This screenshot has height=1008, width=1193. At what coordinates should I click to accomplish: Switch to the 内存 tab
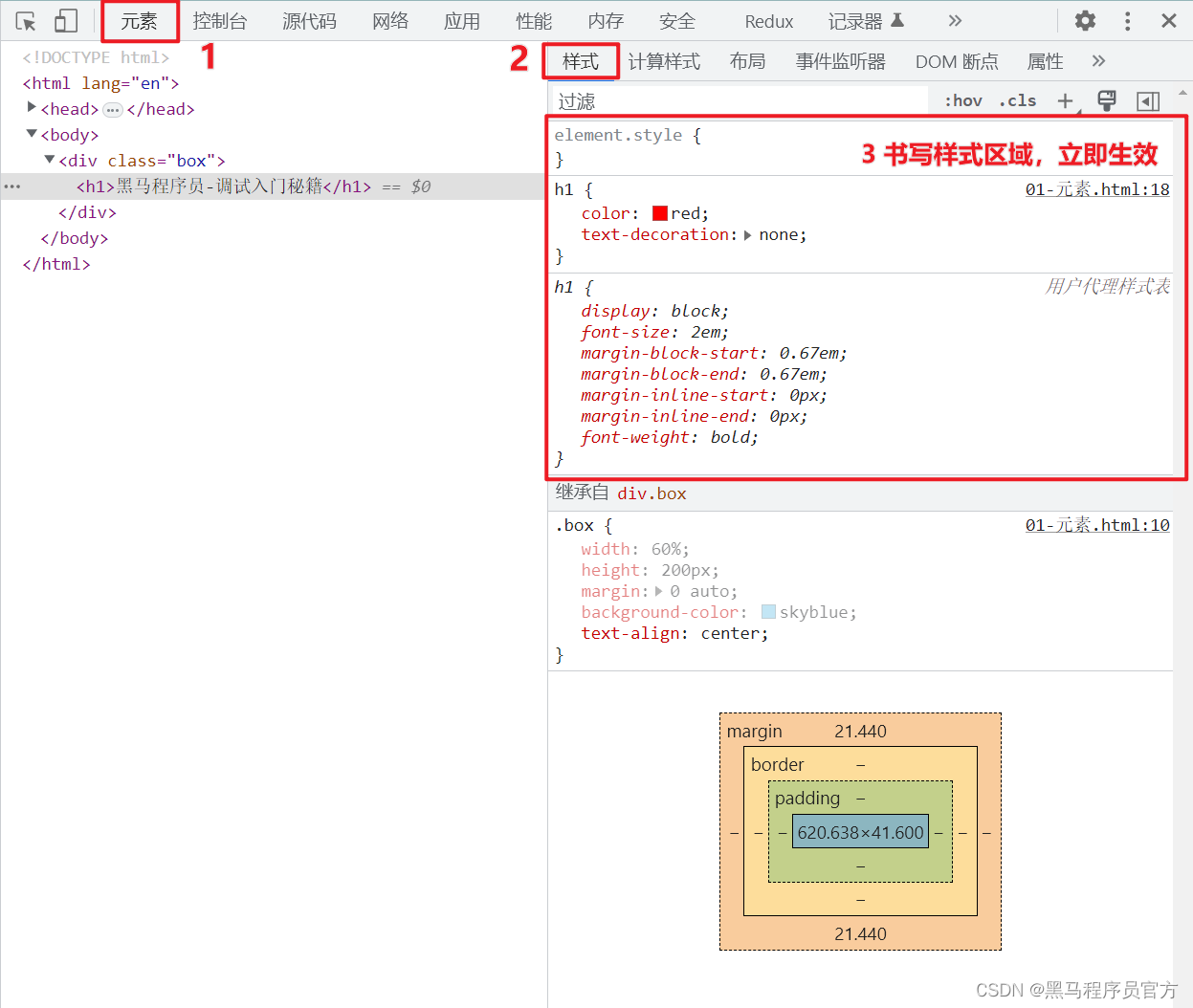(606, 21)
